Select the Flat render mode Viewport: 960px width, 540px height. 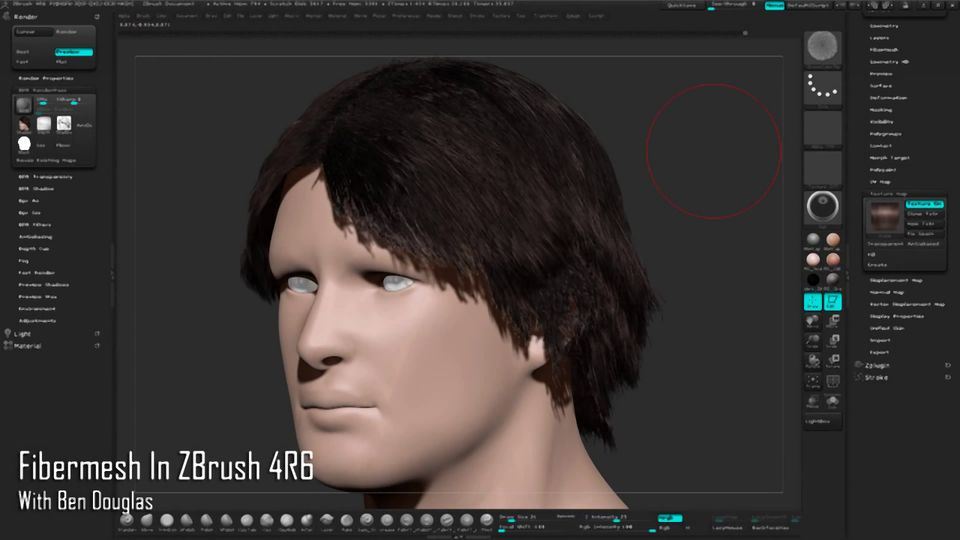[x=62, y=62]
